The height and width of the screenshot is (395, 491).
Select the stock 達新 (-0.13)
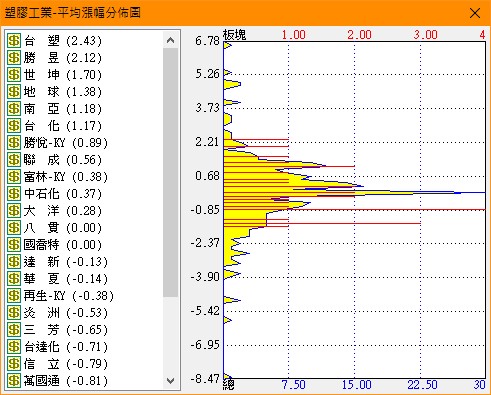coord(66,262)
